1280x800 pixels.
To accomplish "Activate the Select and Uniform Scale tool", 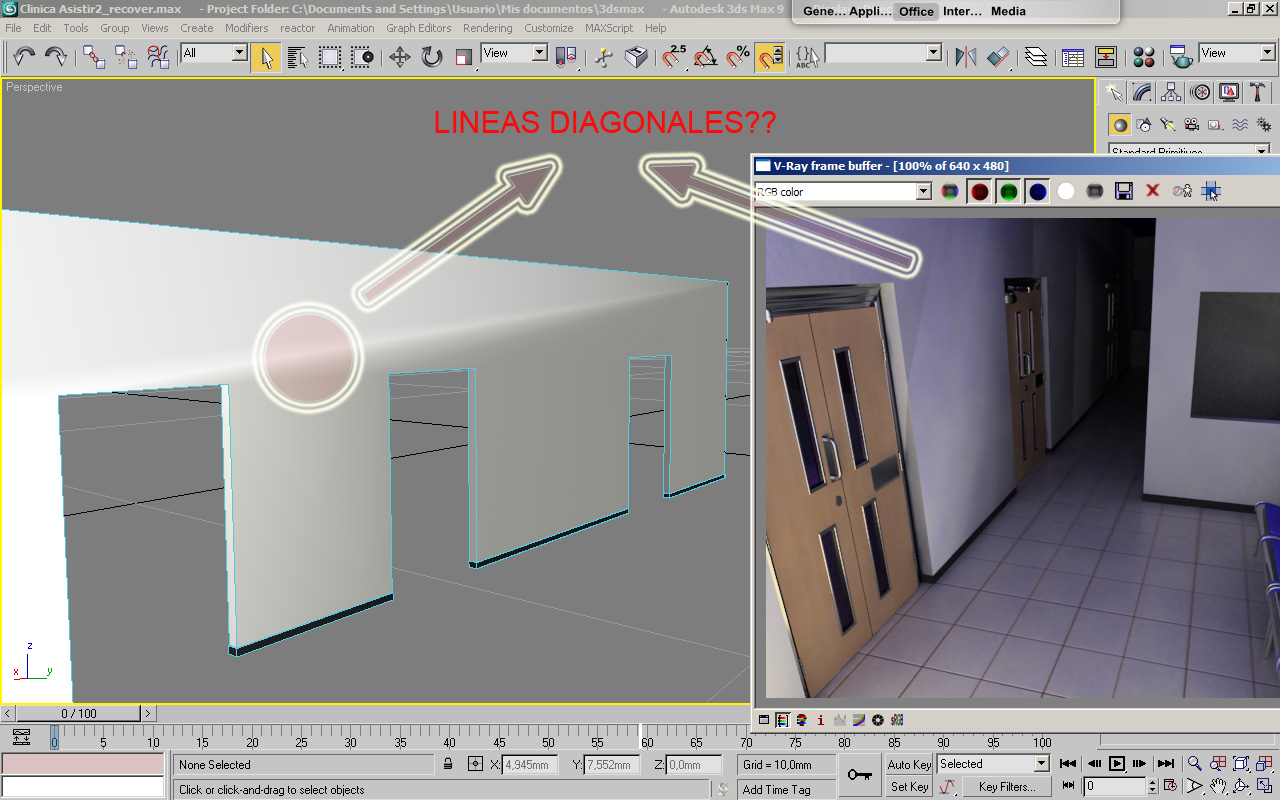I will point(464,56).
